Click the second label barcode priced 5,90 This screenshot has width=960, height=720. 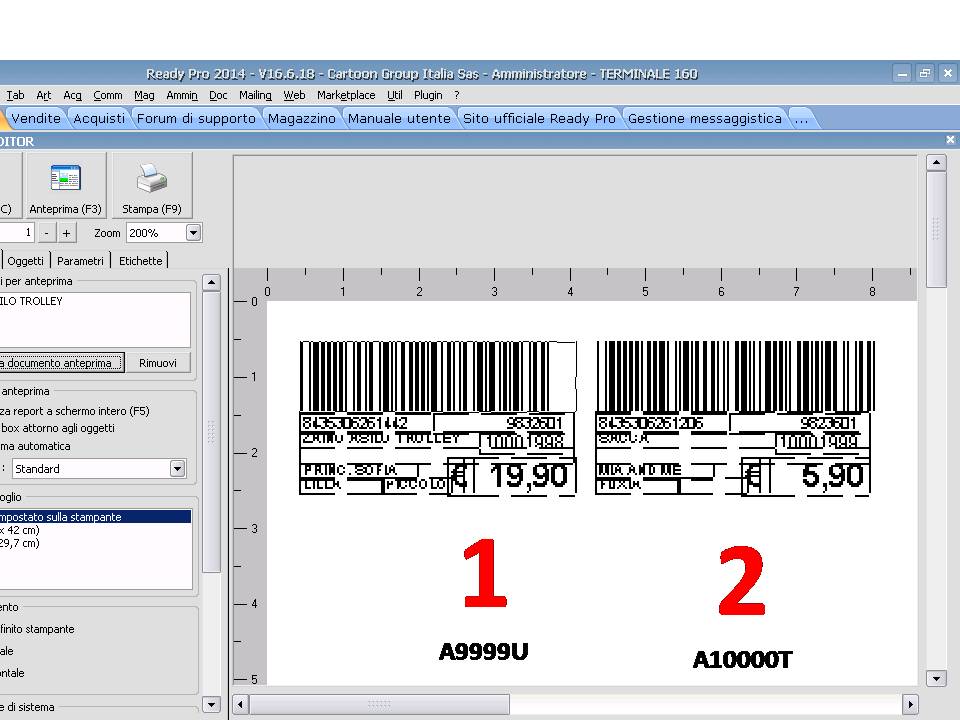[735, 377]
